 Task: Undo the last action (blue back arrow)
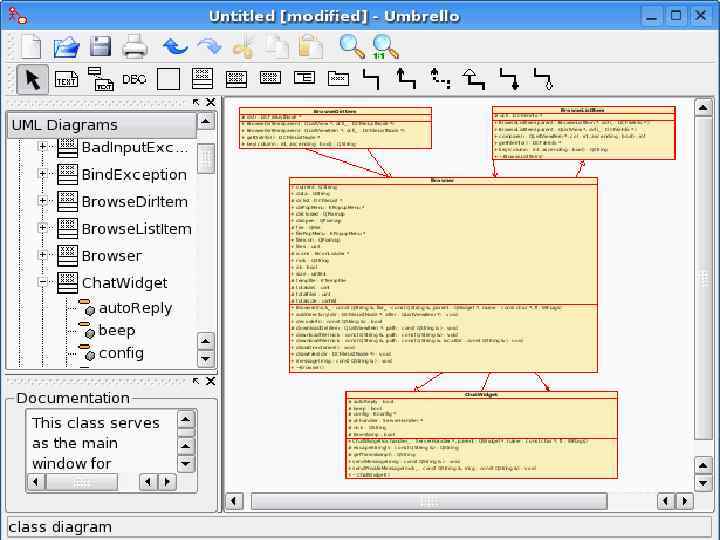tap(175, 47)
